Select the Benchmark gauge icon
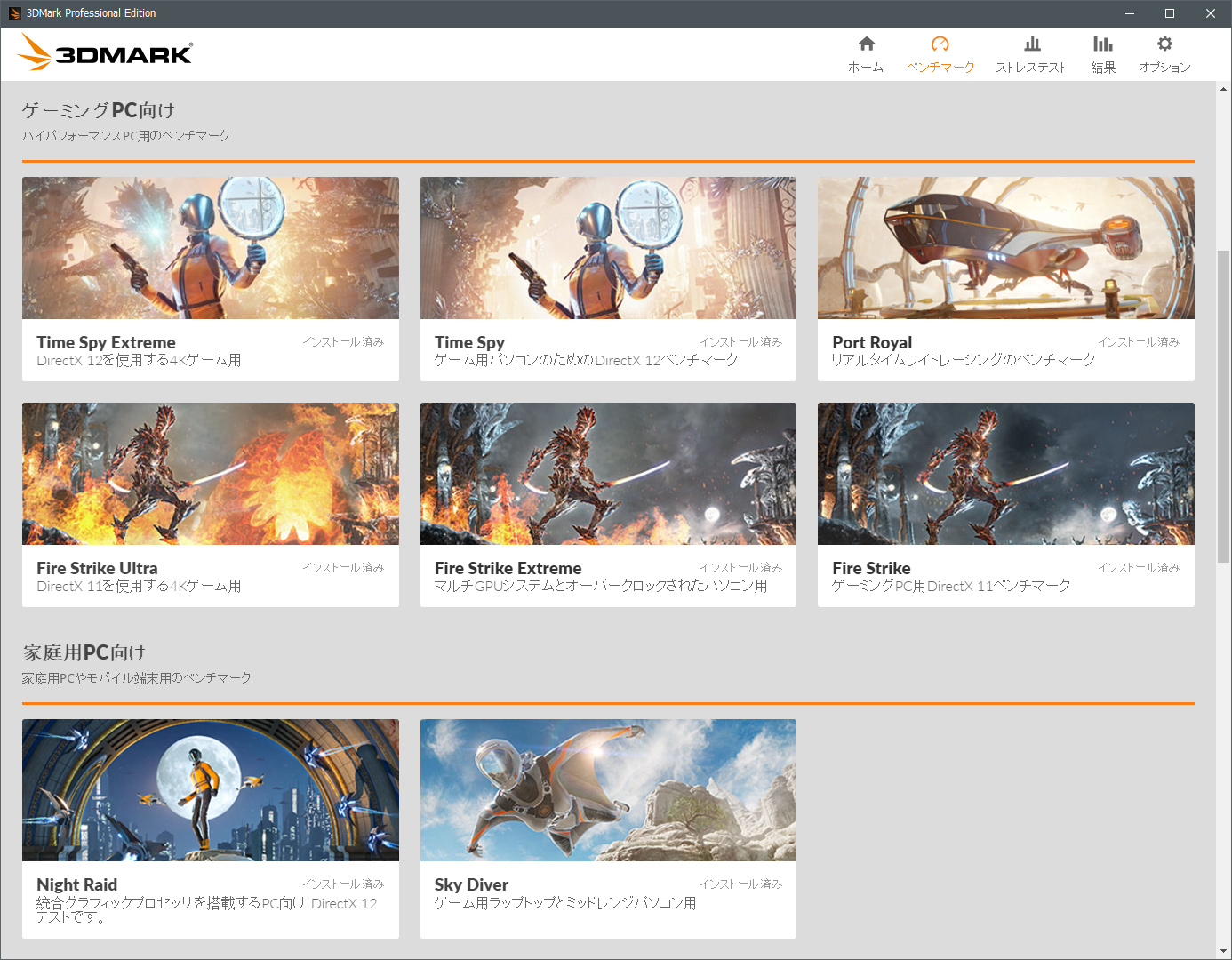1232x960 pixels. point(940,44)
